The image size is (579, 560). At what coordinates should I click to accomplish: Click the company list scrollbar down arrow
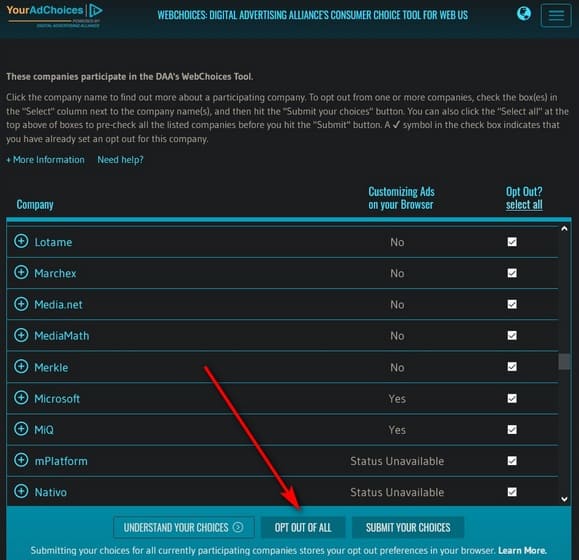tap(564, 499)
